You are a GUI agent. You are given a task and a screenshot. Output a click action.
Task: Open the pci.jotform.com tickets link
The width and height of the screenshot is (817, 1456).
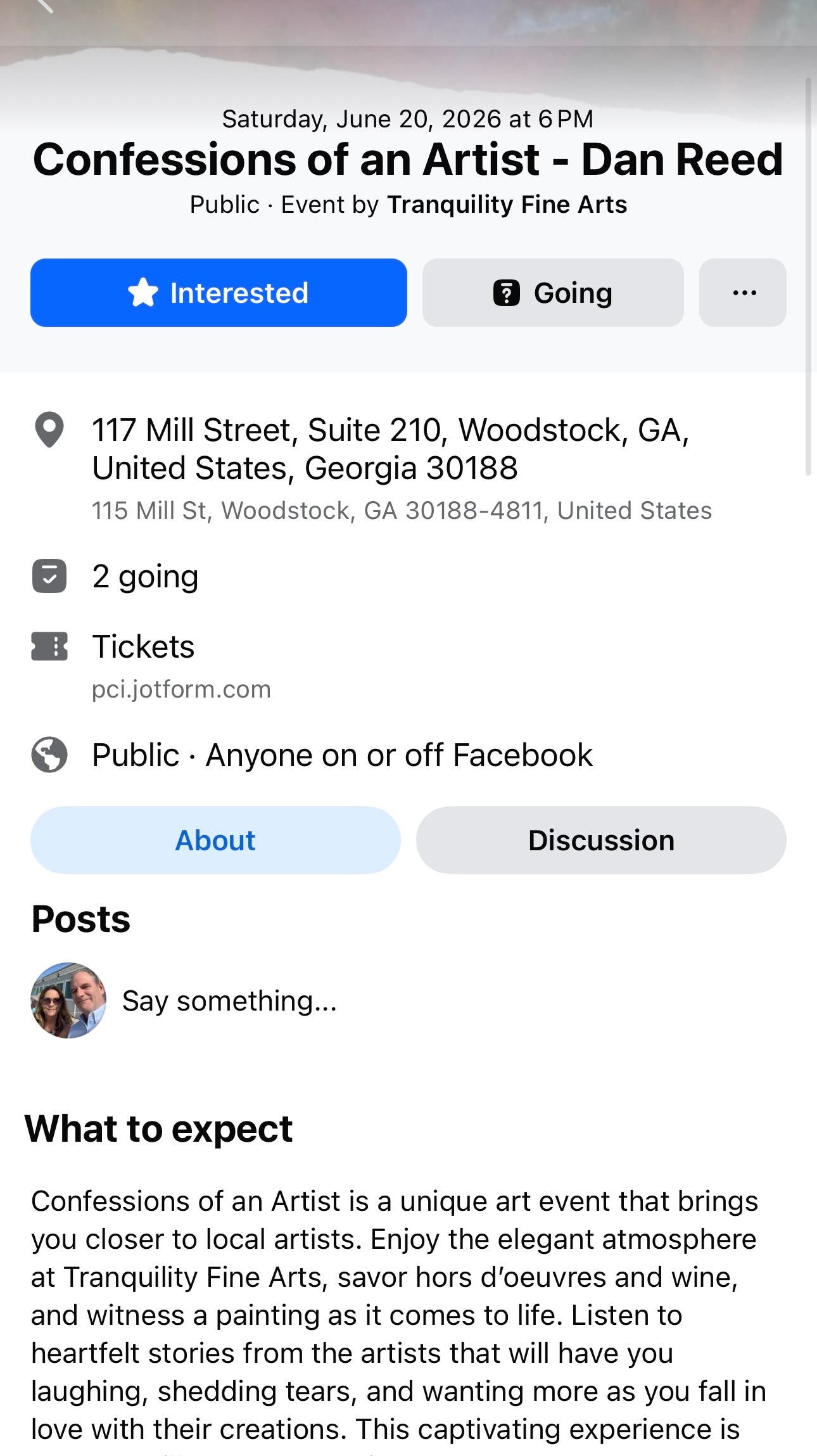click(x=181, y=689)
